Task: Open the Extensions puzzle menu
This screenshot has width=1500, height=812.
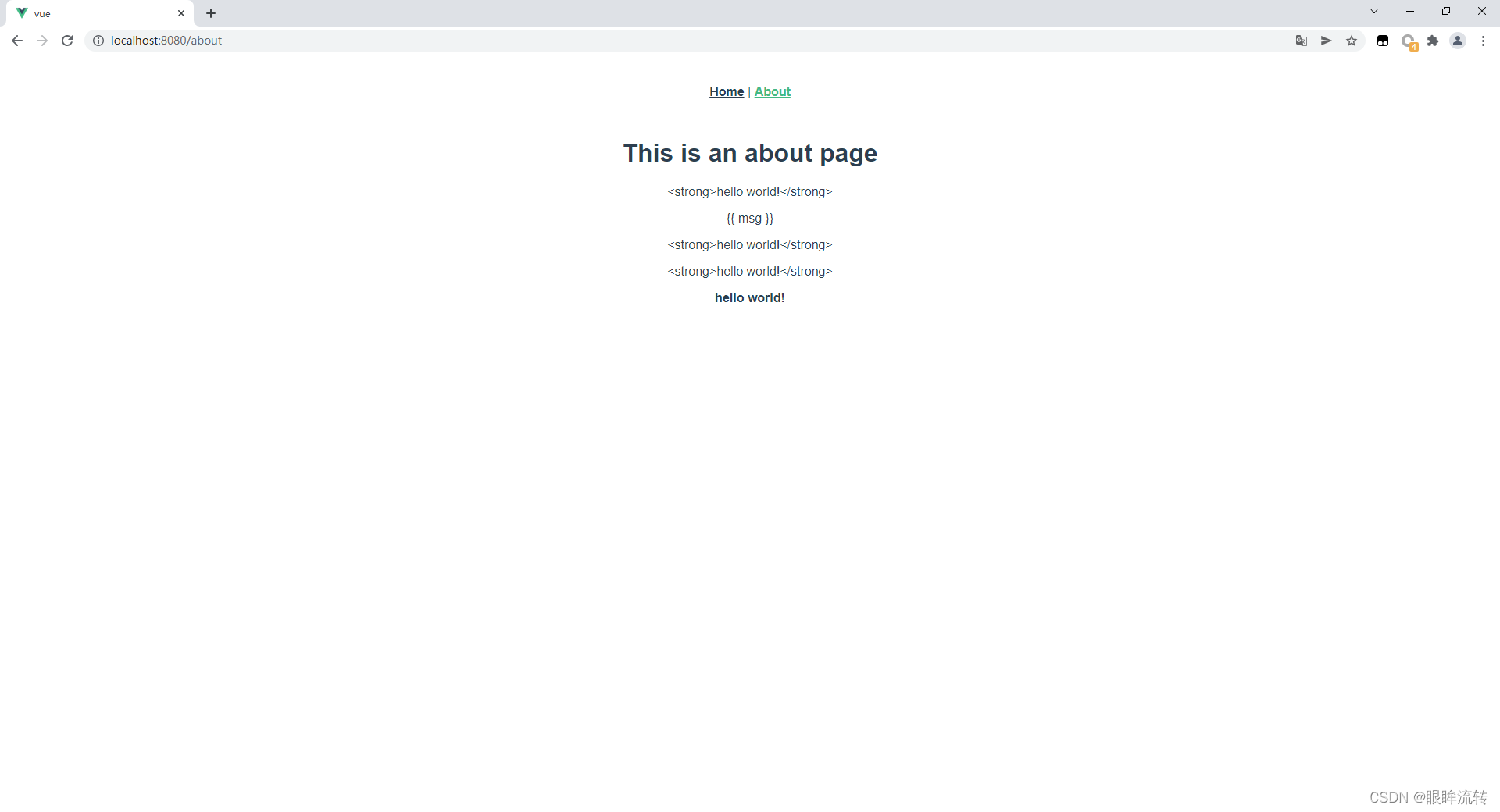Action: tap(1433, 41)
